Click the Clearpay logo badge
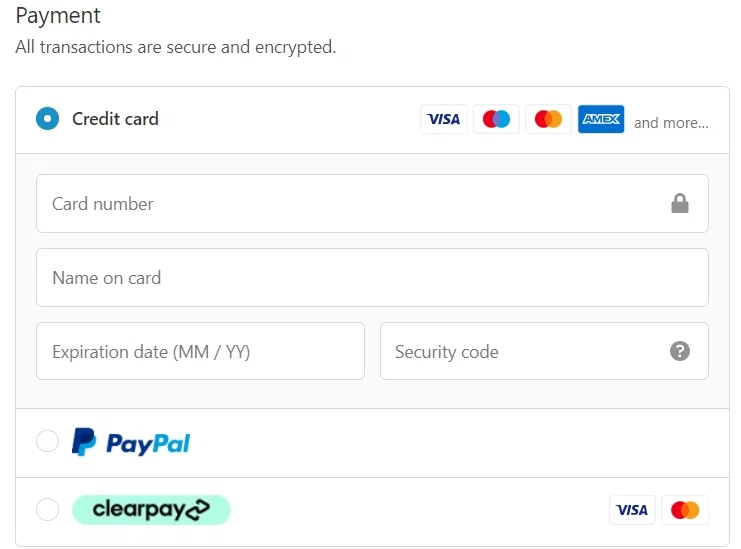The height and width of the screenshot is (549, 741). click(151, 510)
